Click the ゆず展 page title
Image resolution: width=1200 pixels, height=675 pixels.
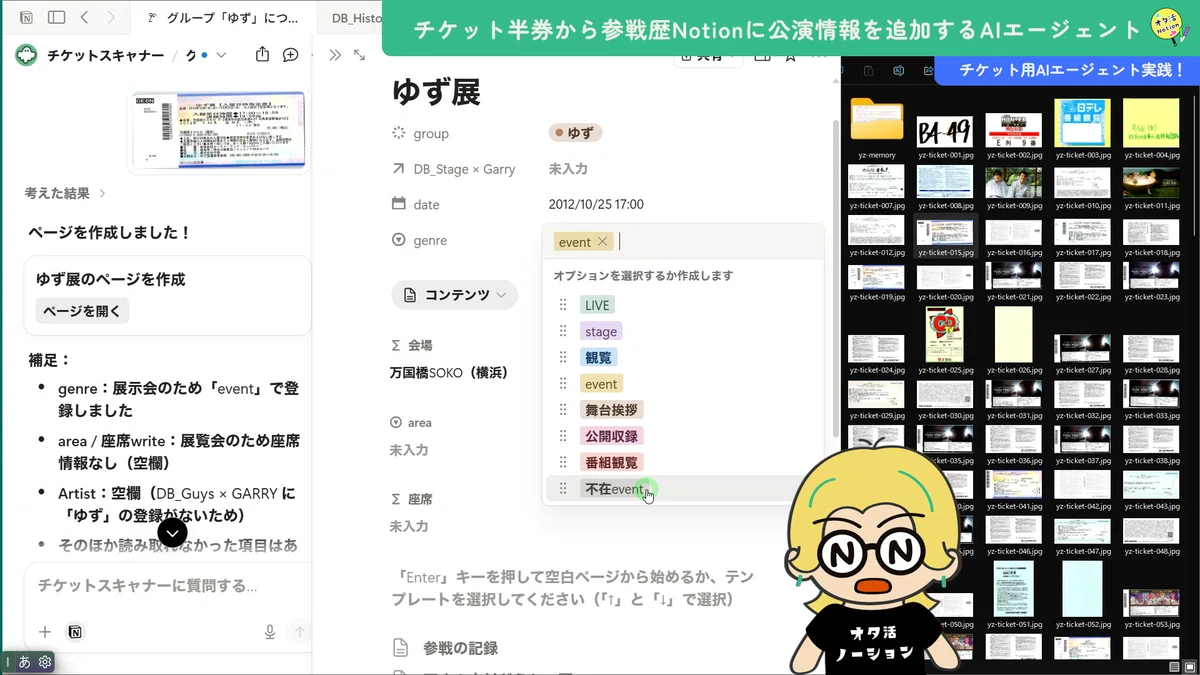436,91
